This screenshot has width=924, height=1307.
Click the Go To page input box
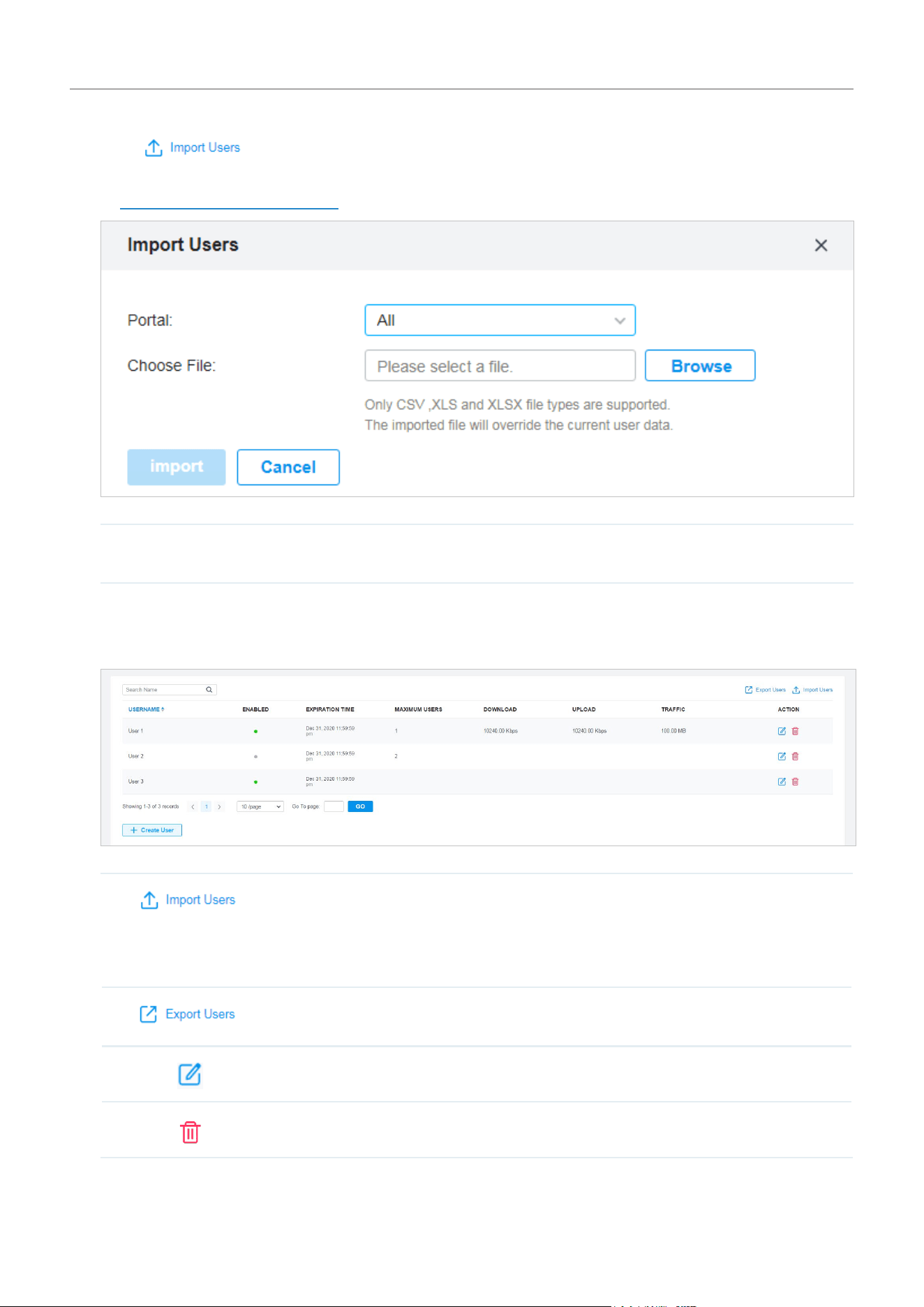(x=334, y=806)
